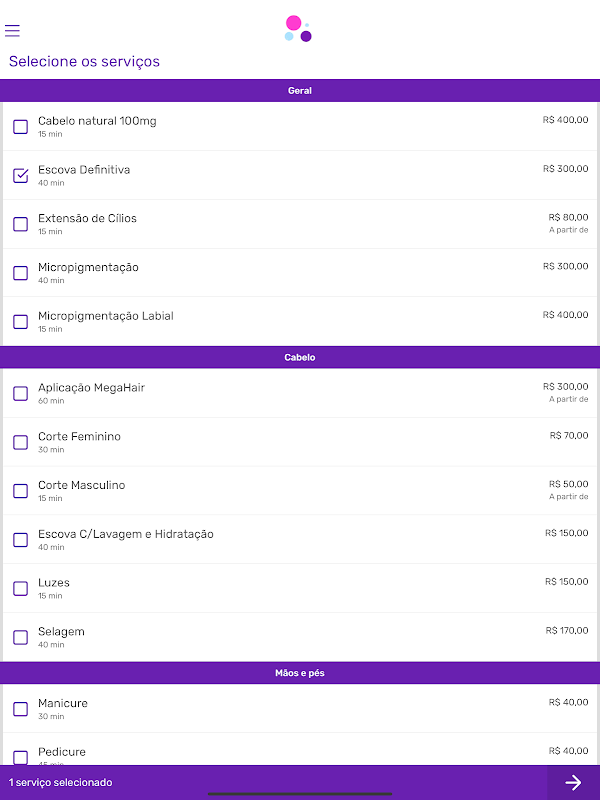Image resolution: width=600 pixels, height=800 pixels.
Task: Select the Luzes service checkbox
Action: click(20, 588)
